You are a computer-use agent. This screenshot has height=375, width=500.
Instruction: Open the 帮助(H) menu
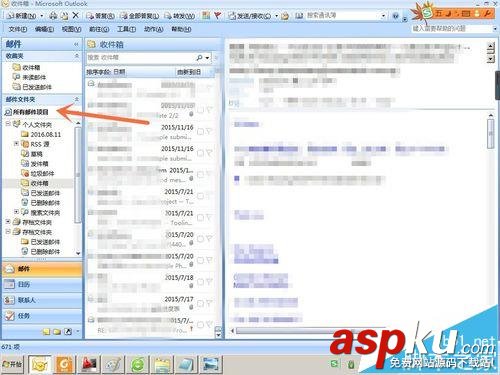[x=181, y=29]
